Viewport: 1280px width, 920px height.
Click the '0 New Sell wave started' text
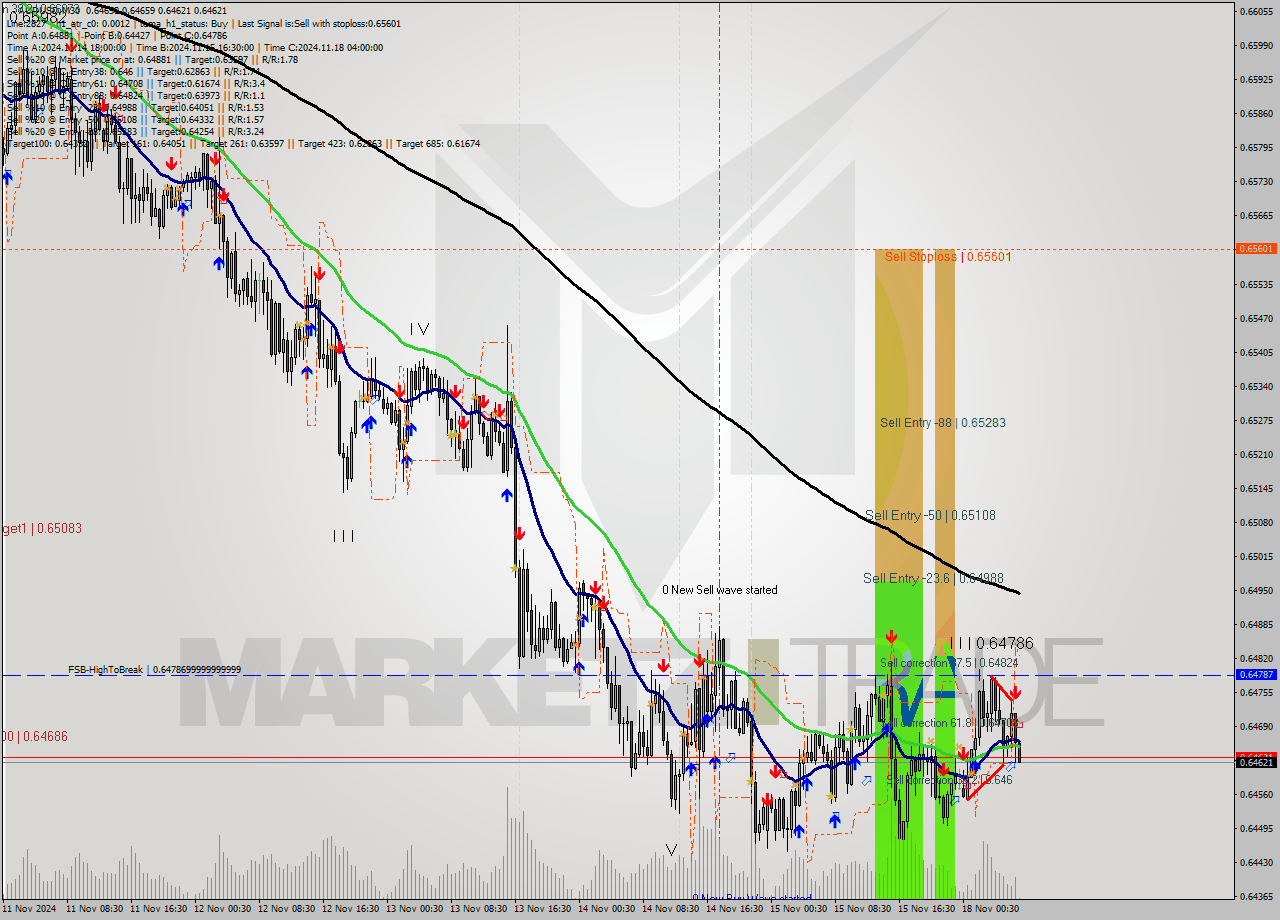719,590
